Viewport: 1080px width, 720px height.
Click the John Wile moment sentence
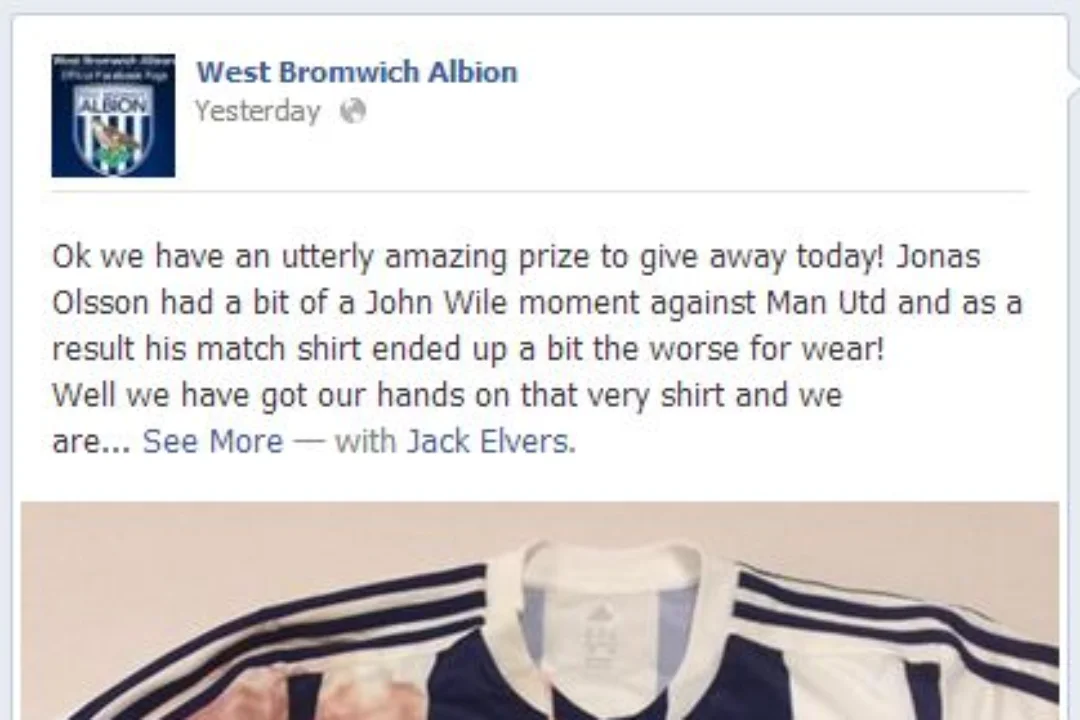pyautogui.click(x=537, y=302)
